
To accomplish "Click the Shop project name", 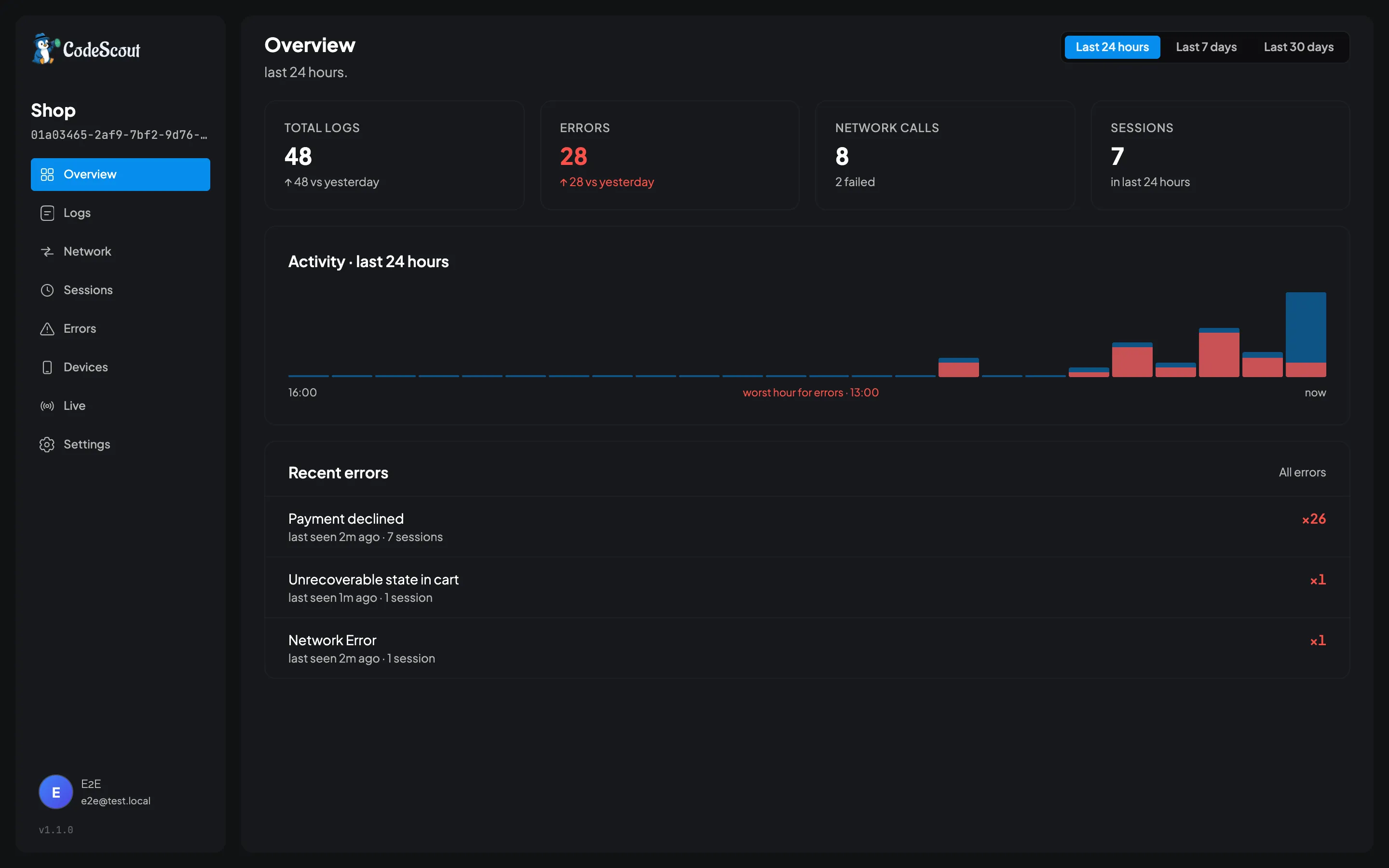I will point(54,110).
